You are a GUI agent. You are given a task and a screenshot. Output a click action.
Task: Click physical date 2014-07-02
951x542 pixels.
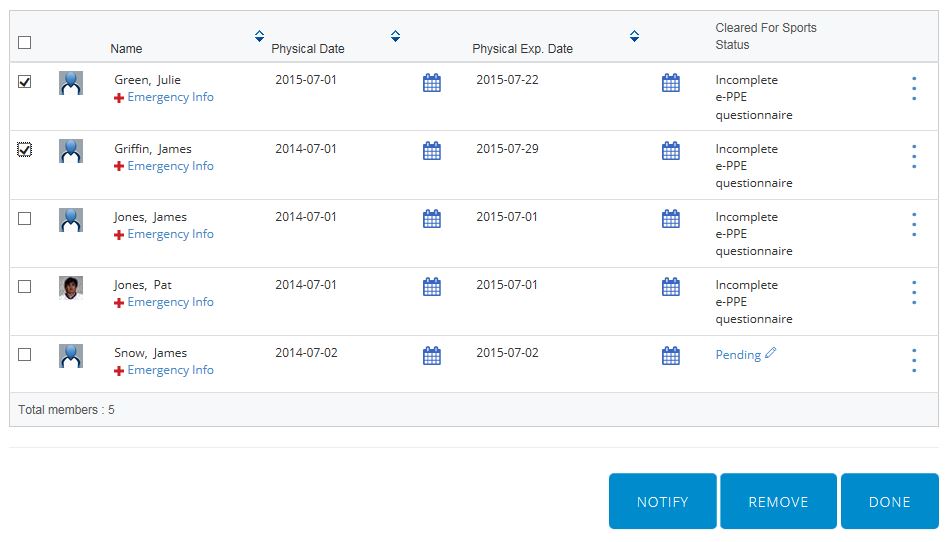(306, 352)
